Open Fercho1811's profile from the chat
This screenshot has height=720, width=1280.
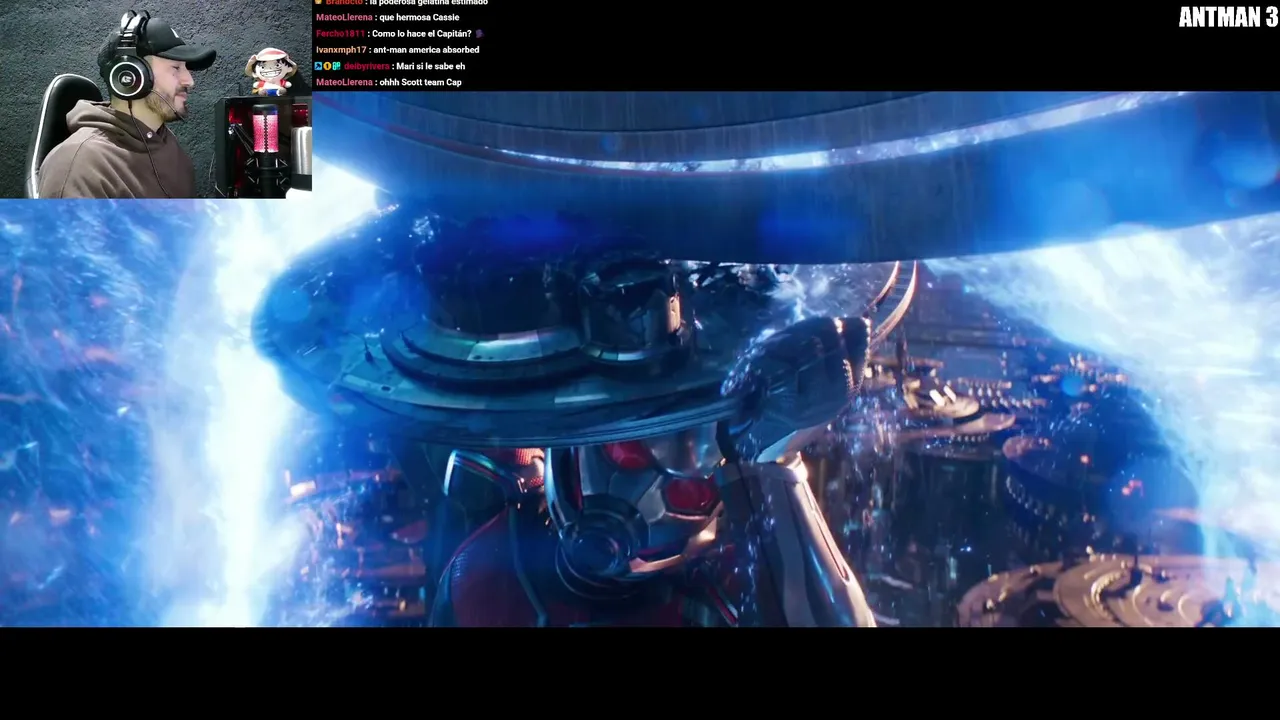(x=340, y=34)
